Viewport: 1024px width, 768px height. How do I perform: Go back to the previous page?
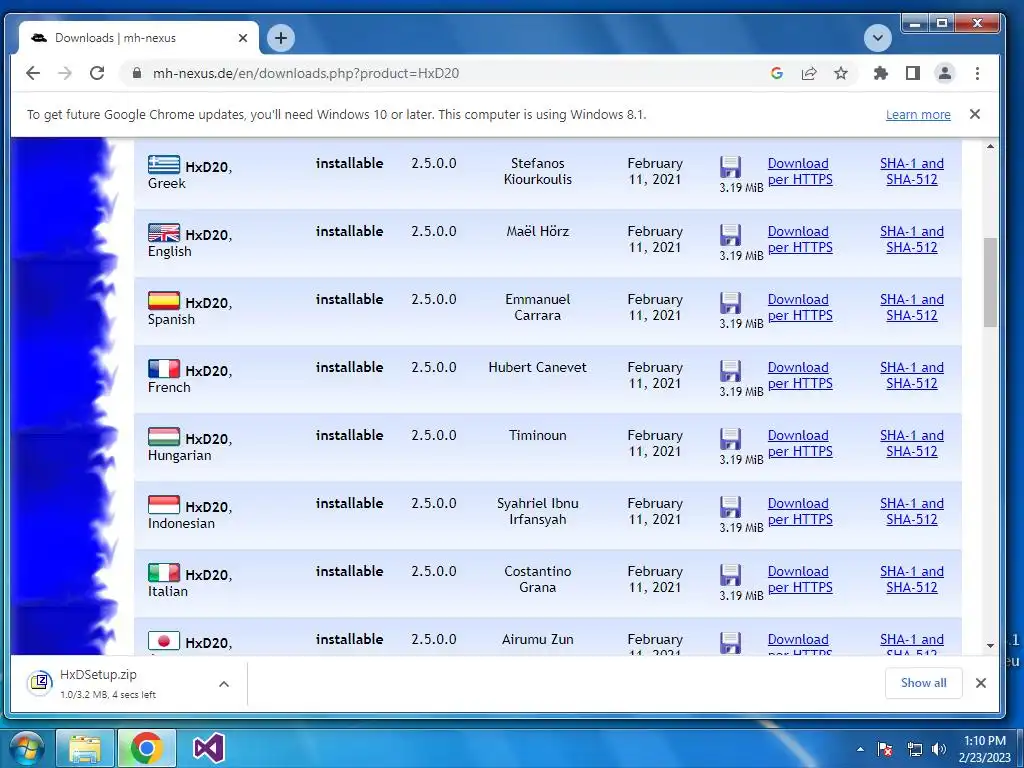33,73
